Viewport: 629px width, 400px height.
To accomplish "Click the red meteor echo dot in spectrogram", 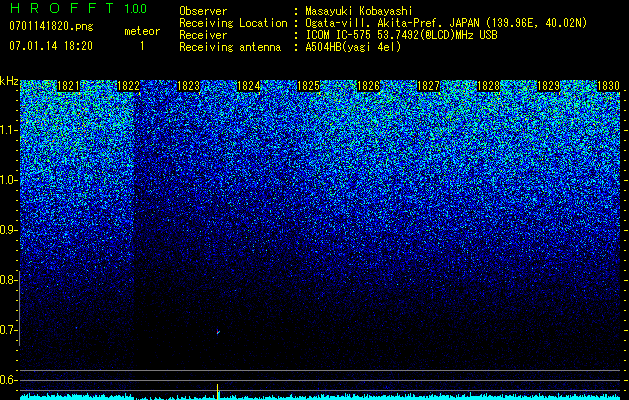I will point(218,332).
